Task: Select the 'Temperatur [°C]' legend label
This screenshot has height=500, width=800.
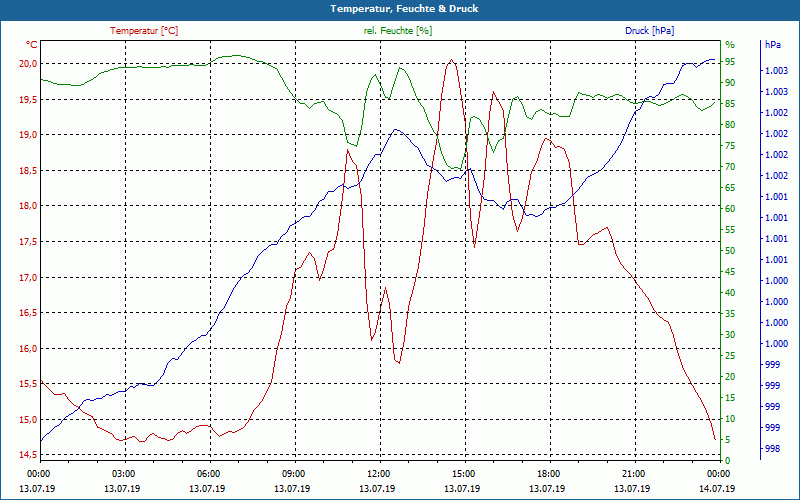Action: pyautogui.click(x=144, y=31)
